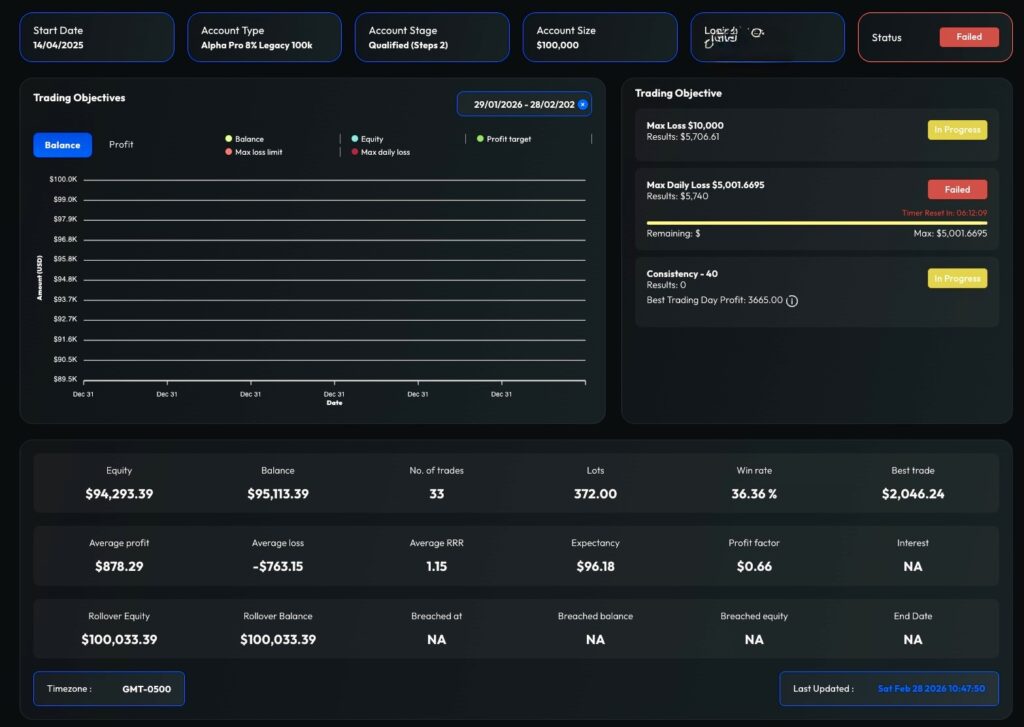Select the Balance tab
Screen dimensions: 1024x727
coord(61,144)
